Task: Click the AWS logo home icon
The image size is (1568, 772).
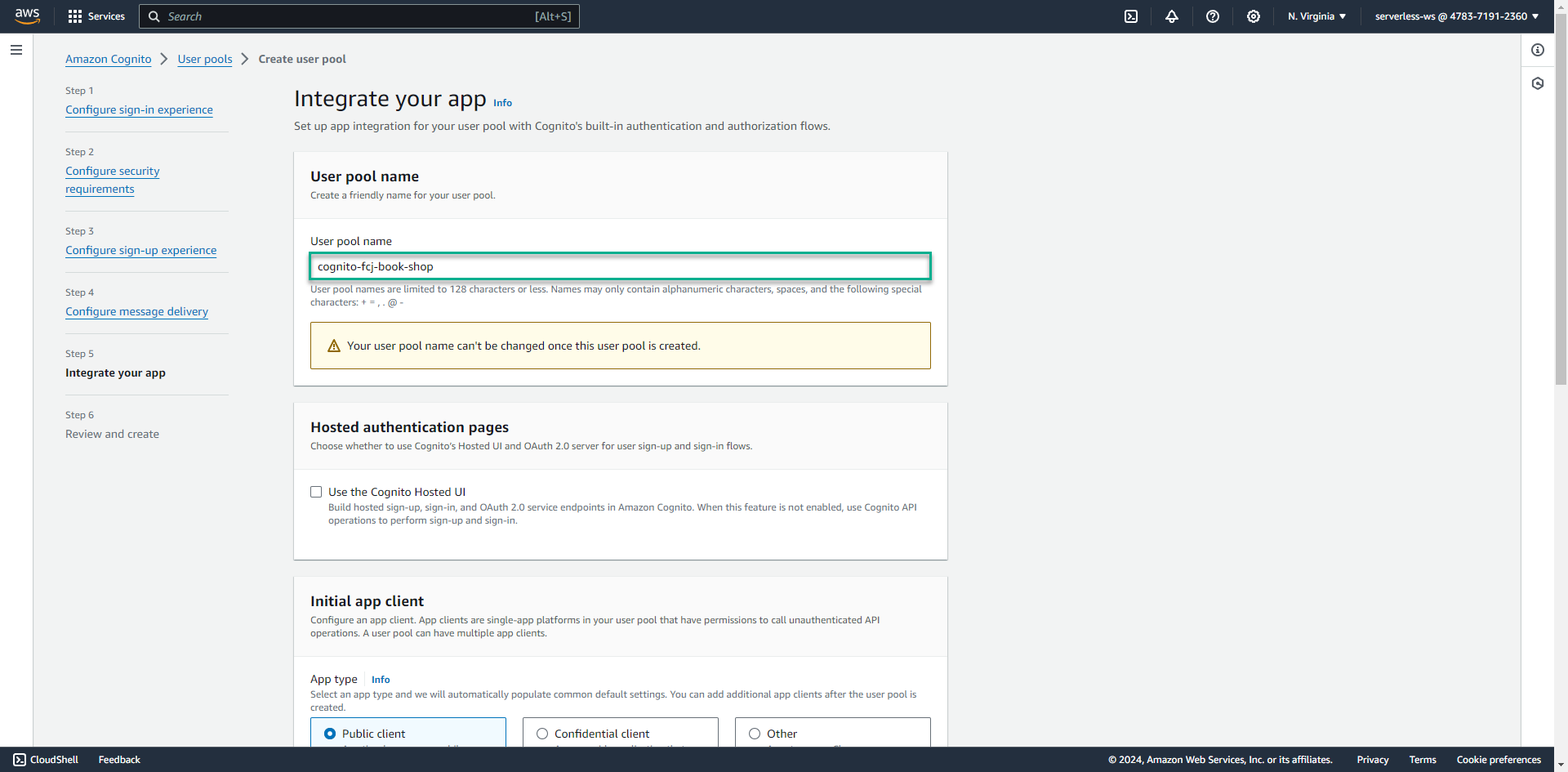Action: coord(27,16)
